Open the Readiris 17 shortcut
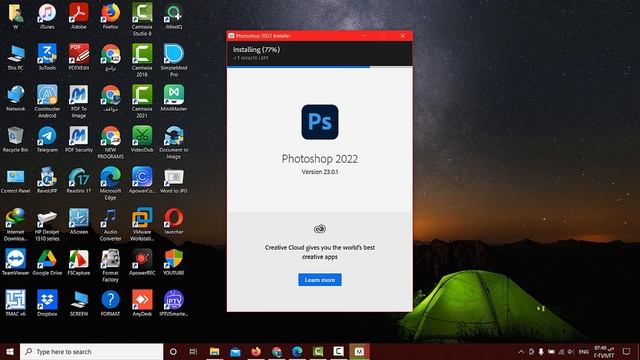 tap(79, 181)
